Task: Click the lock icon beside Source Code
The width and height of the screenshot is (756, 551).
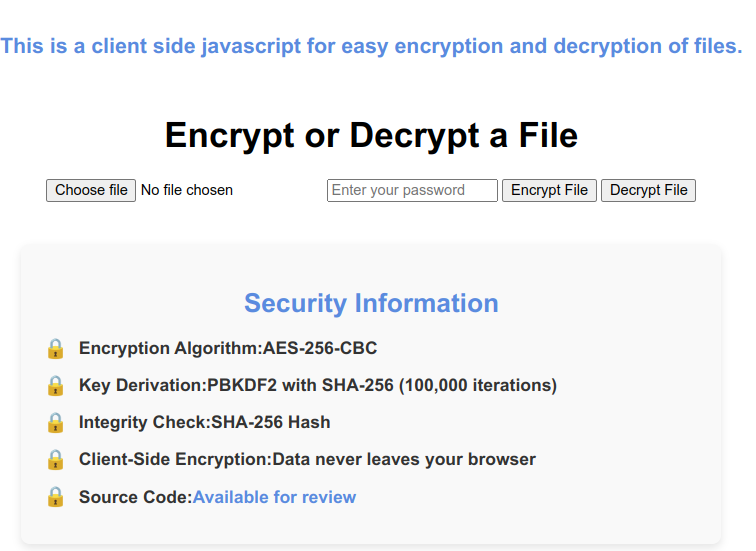Action: tap(55, 497)
